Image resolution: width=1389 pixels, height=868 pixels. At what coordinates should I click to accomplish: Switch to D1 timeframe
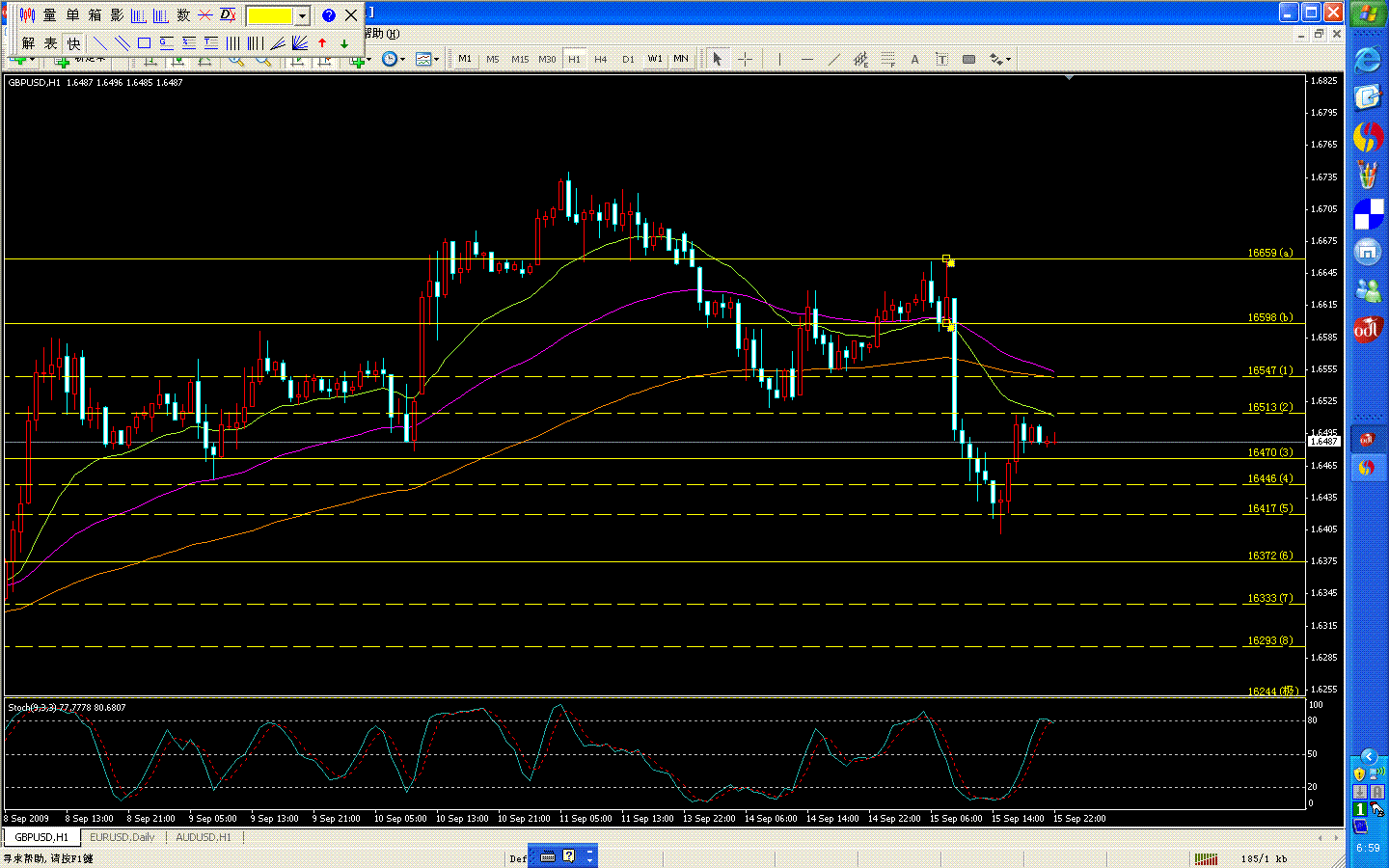[628, 59]
